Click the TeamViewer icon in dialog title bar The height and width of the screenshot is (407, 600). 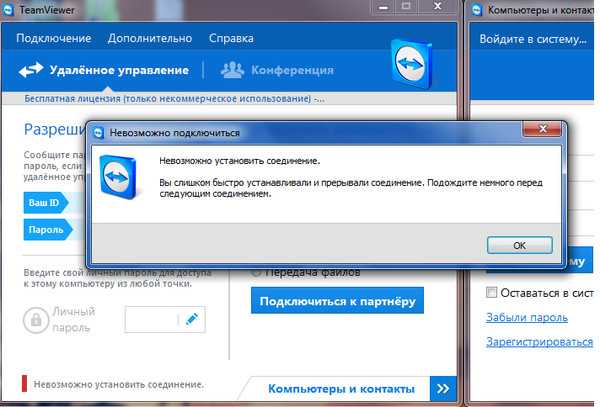[x=99, y=132]
